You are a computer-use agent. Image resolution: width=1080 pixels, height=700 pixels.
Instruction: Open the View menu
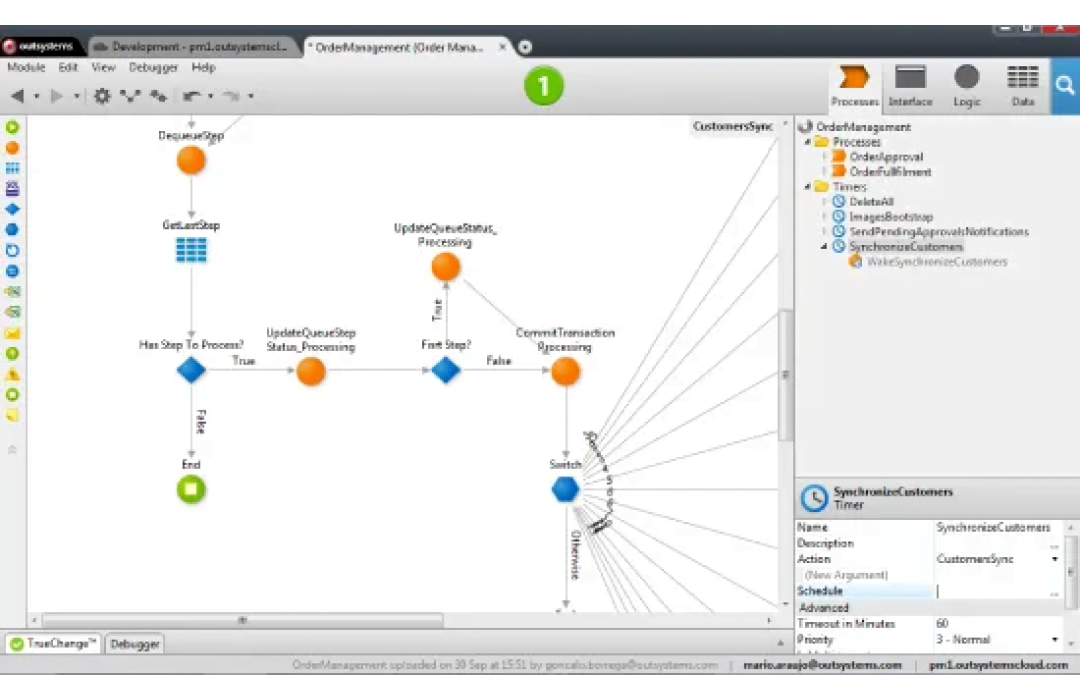point(103,68)
